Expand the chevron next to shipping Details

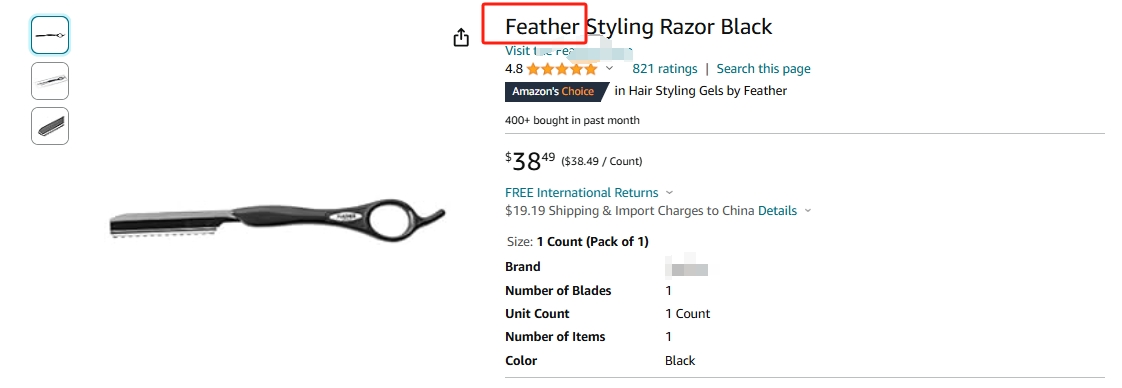point(808,210)
